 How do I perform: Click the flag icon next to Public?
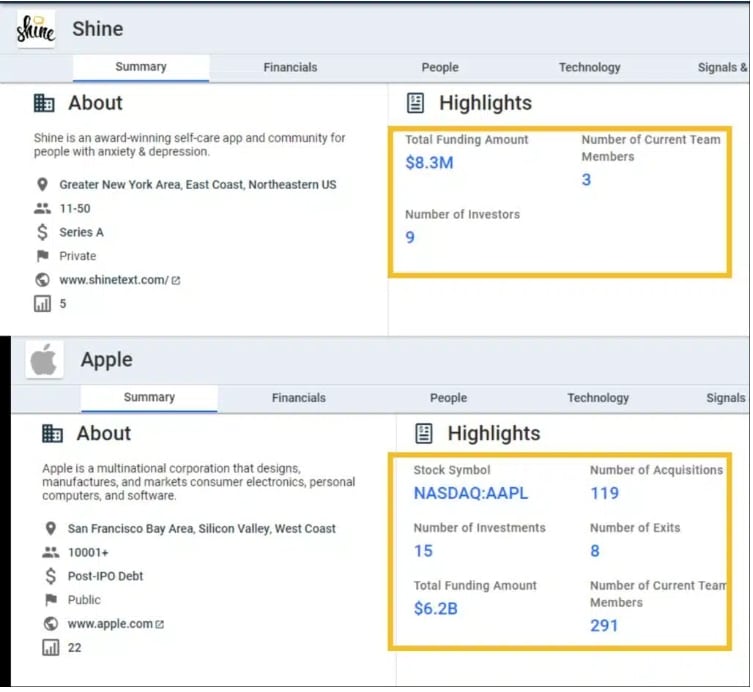pyautogui.click(x=50, y=600)
